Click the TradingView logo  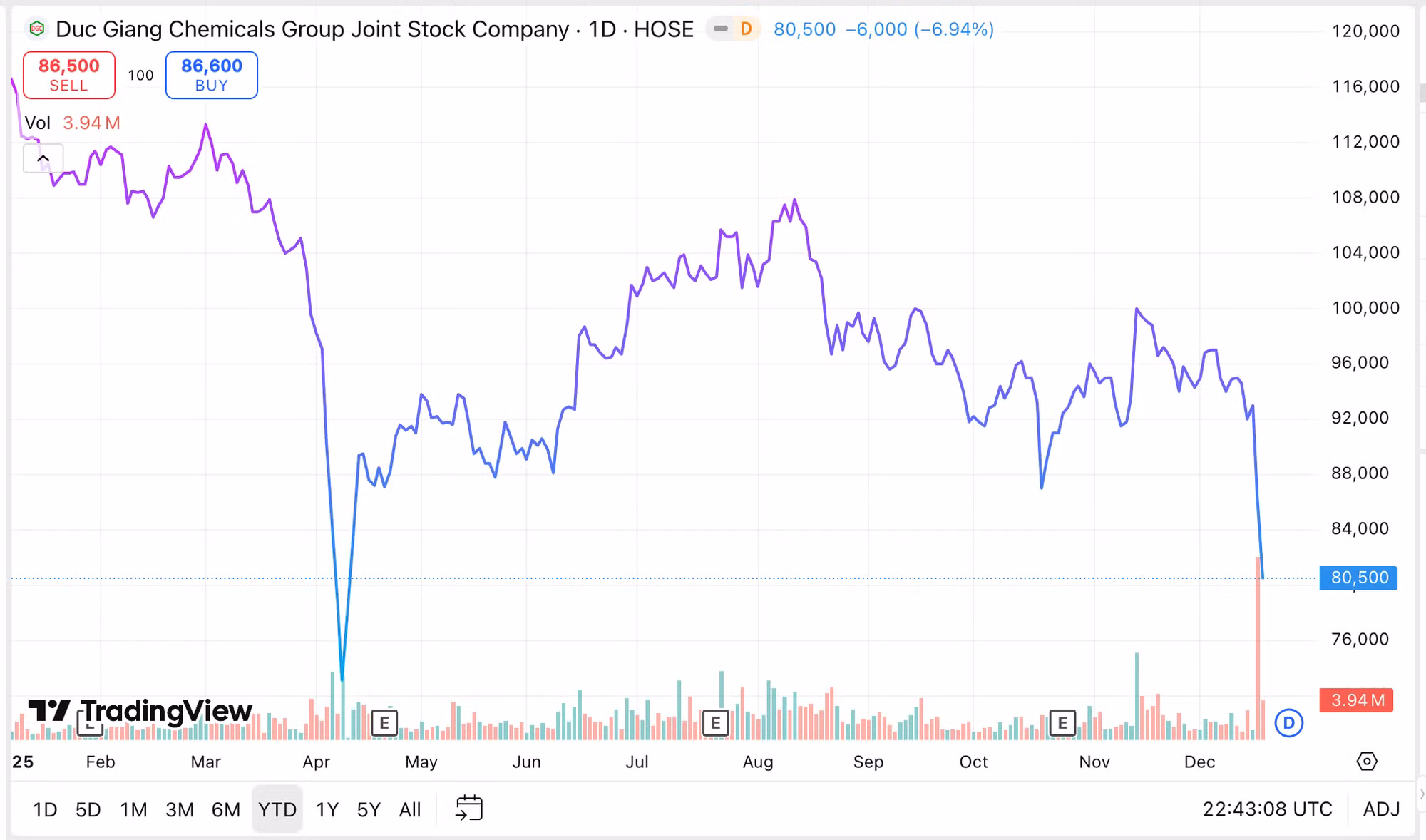pos(140,711)
